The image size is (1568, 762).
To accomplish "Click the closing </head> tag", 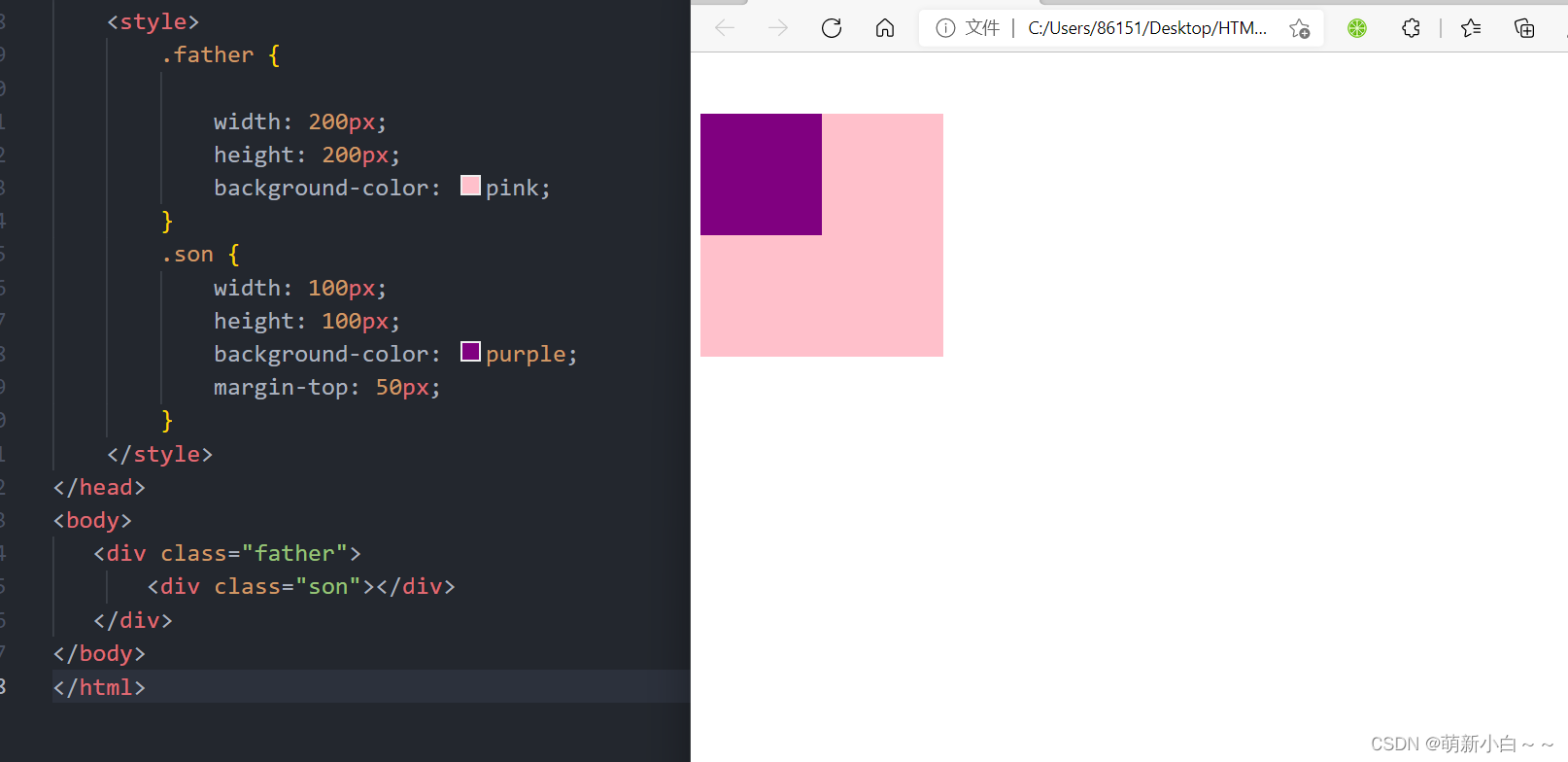I will click(99, 487).
